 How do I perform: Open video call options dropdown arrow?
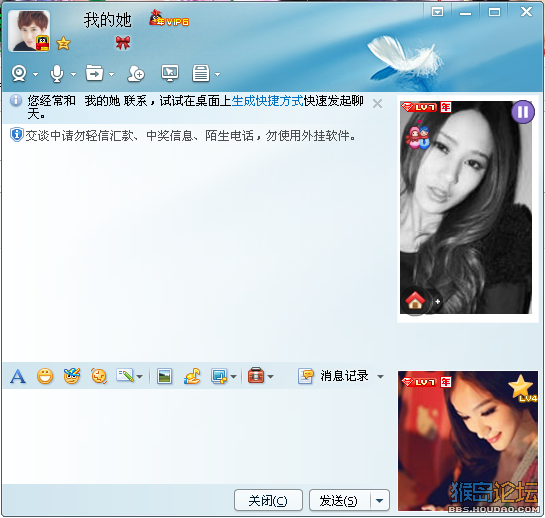pos(35,74)
